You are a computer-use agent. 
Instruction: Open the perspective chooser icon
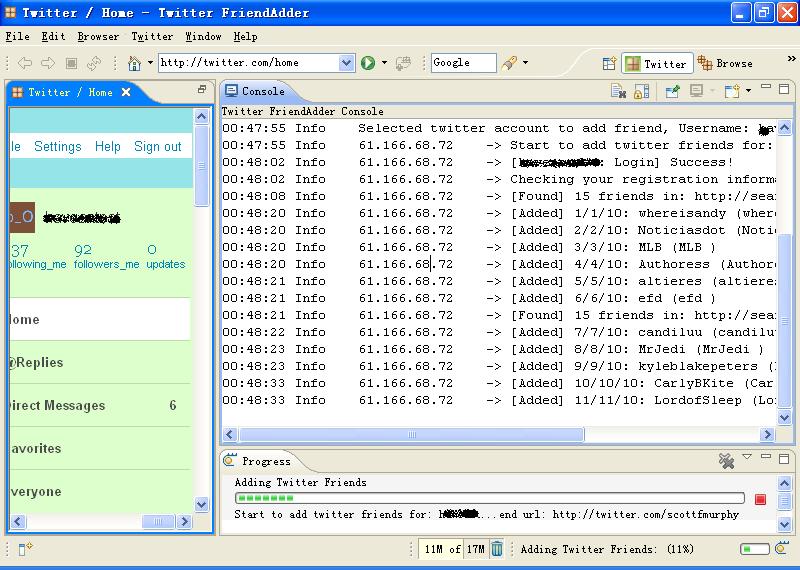point(609,63)
